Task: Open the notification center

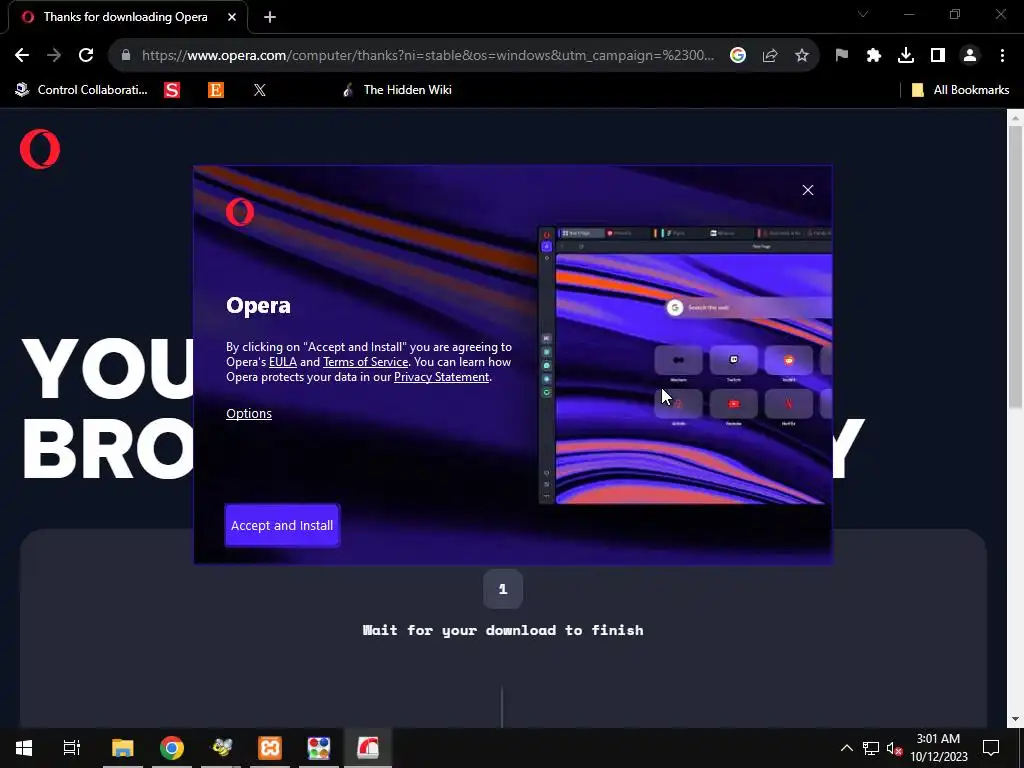Action: (x=991, y=748)
